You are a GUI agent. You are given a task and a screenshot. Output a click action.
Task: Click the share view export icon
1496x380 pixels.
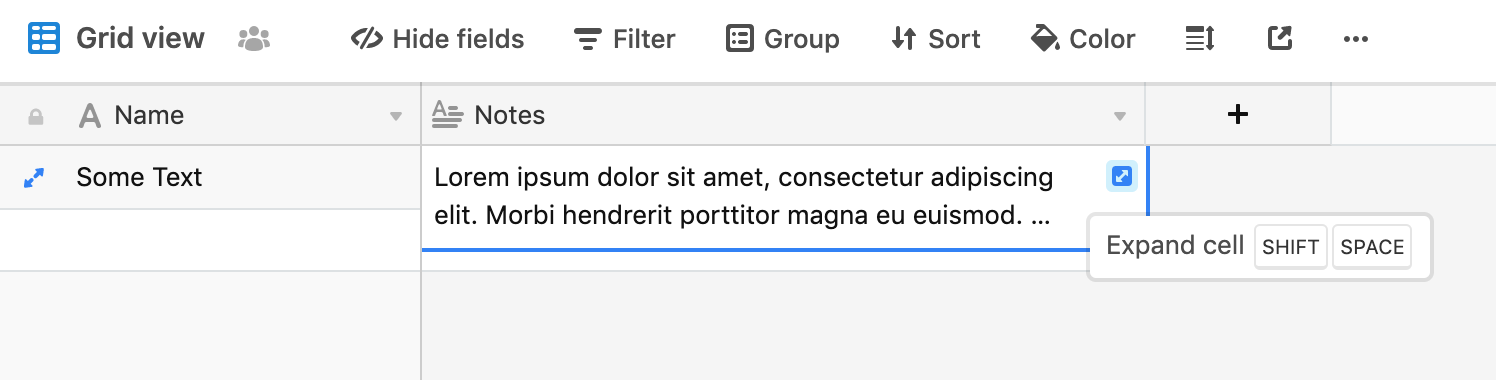[x=1279, y=39]
